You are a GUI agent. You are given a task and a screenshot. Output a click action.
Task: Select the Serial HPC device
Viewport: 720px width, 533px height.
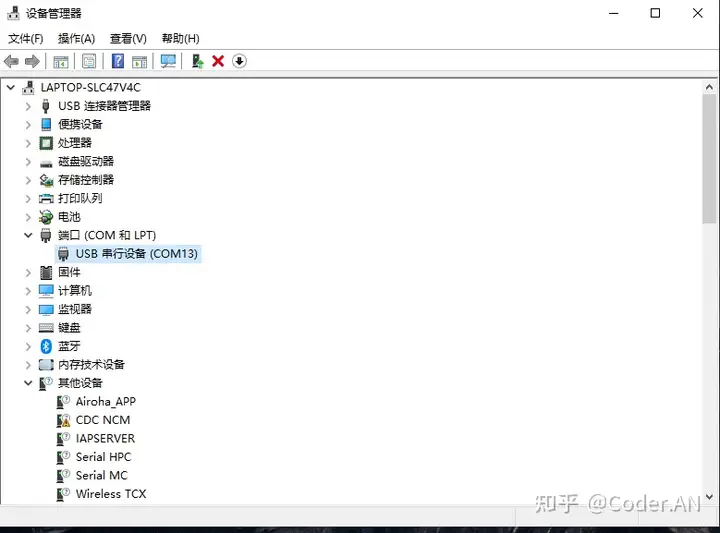103,457
